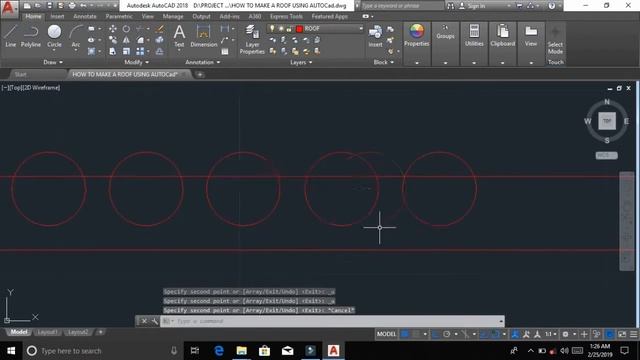Click the View panel button
The width and height of the screenshot is (640, 360).
tap(531, 35)
